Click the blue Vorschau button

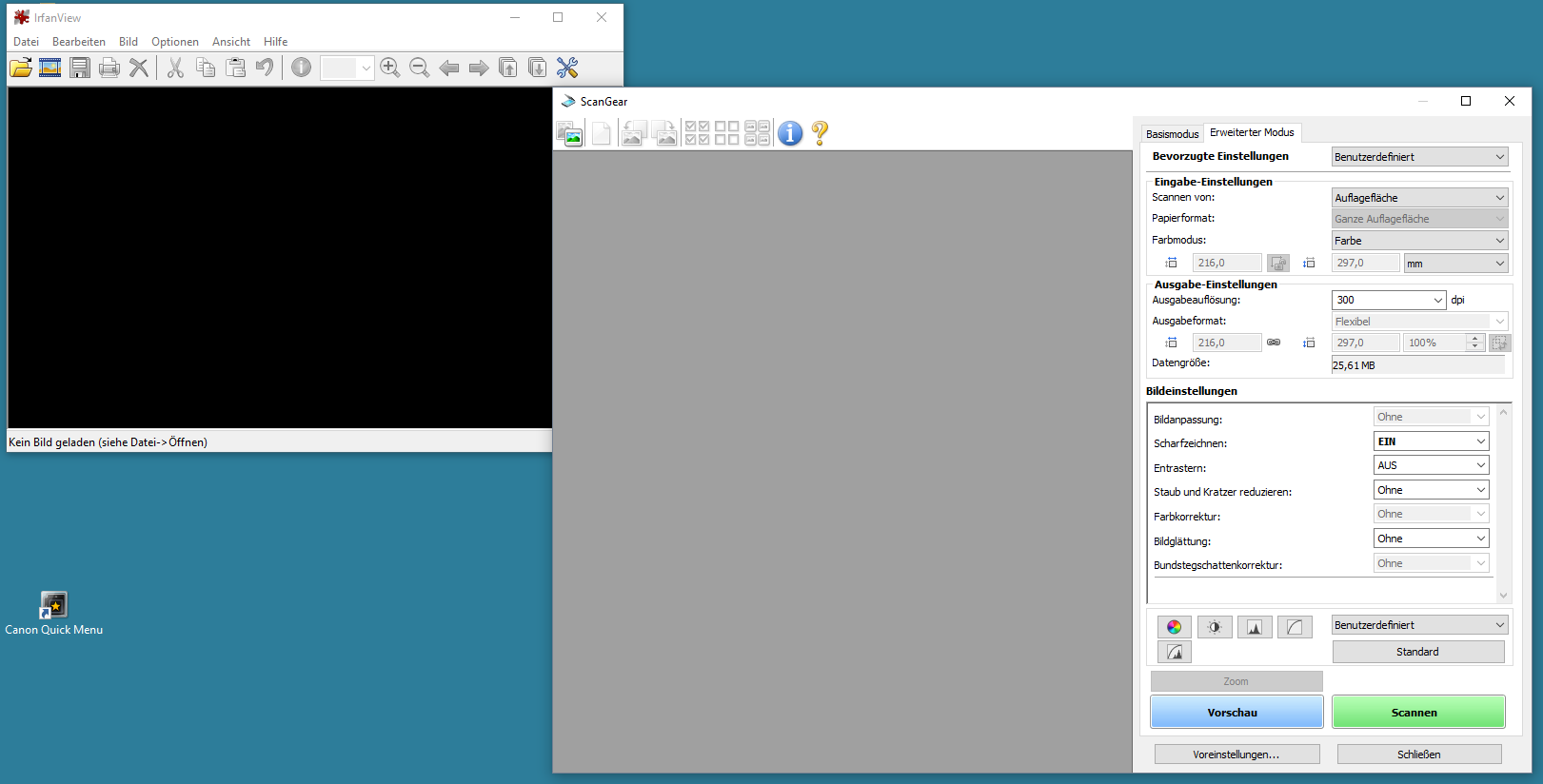point(1236,712)
